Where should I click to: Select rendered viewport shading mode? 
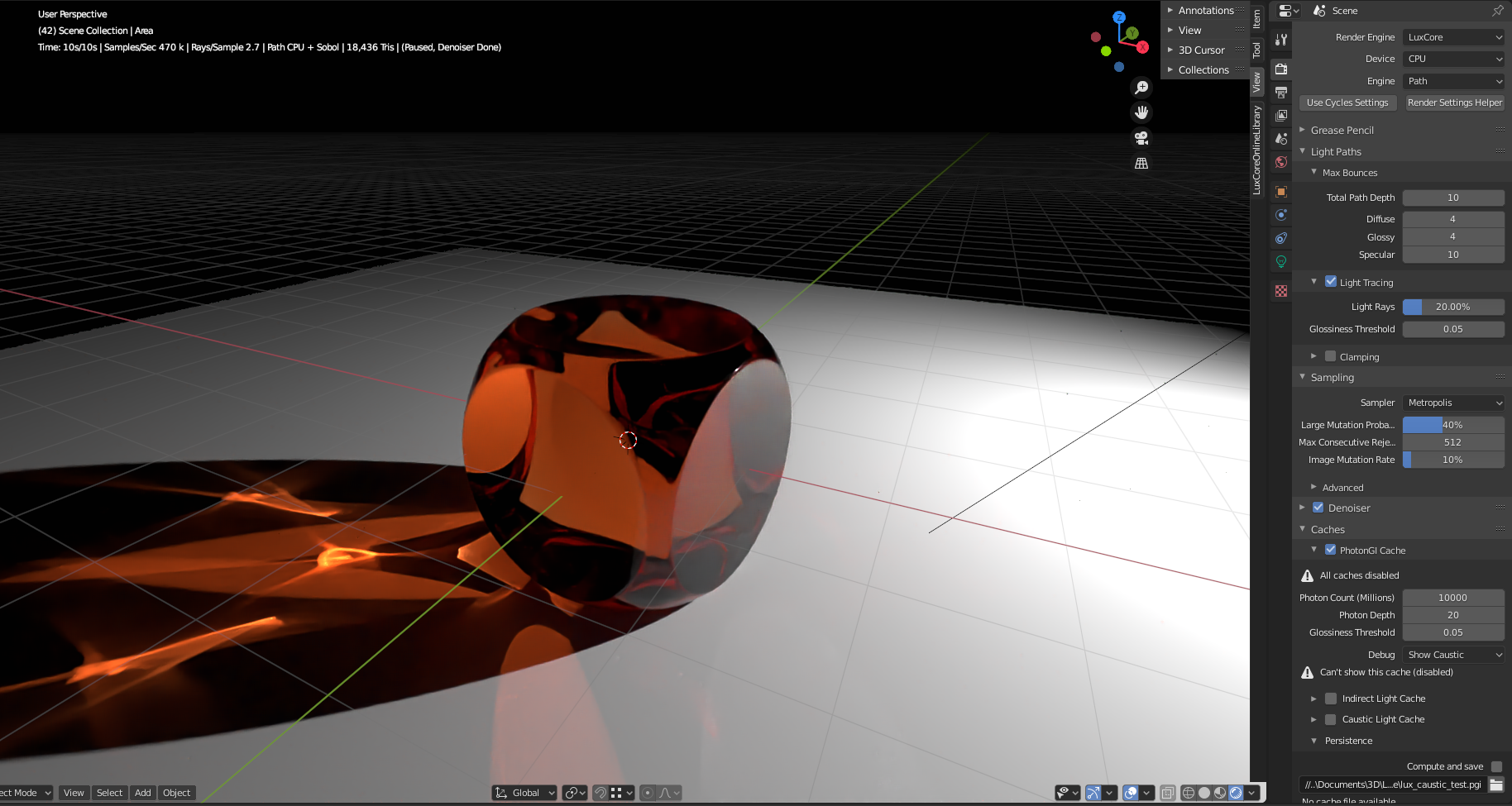click(x=1236, y=793)
